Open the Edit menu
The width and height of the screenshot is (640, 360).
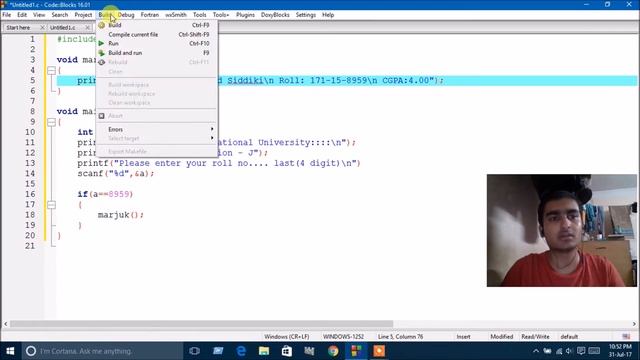[x=22, y=15]
